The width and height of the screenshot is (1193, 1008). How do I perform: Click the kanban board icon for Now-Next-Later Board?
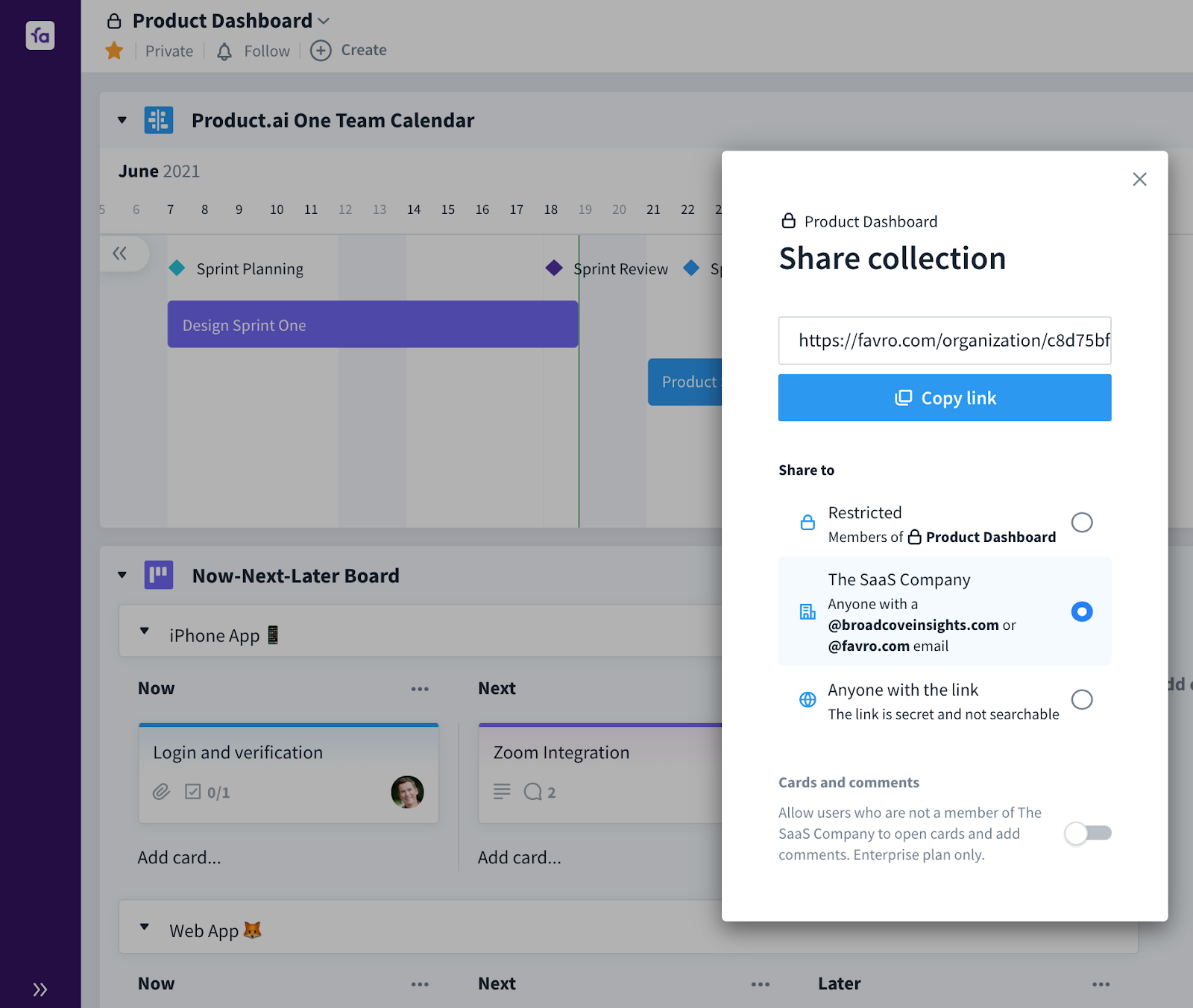click(159, 575)
